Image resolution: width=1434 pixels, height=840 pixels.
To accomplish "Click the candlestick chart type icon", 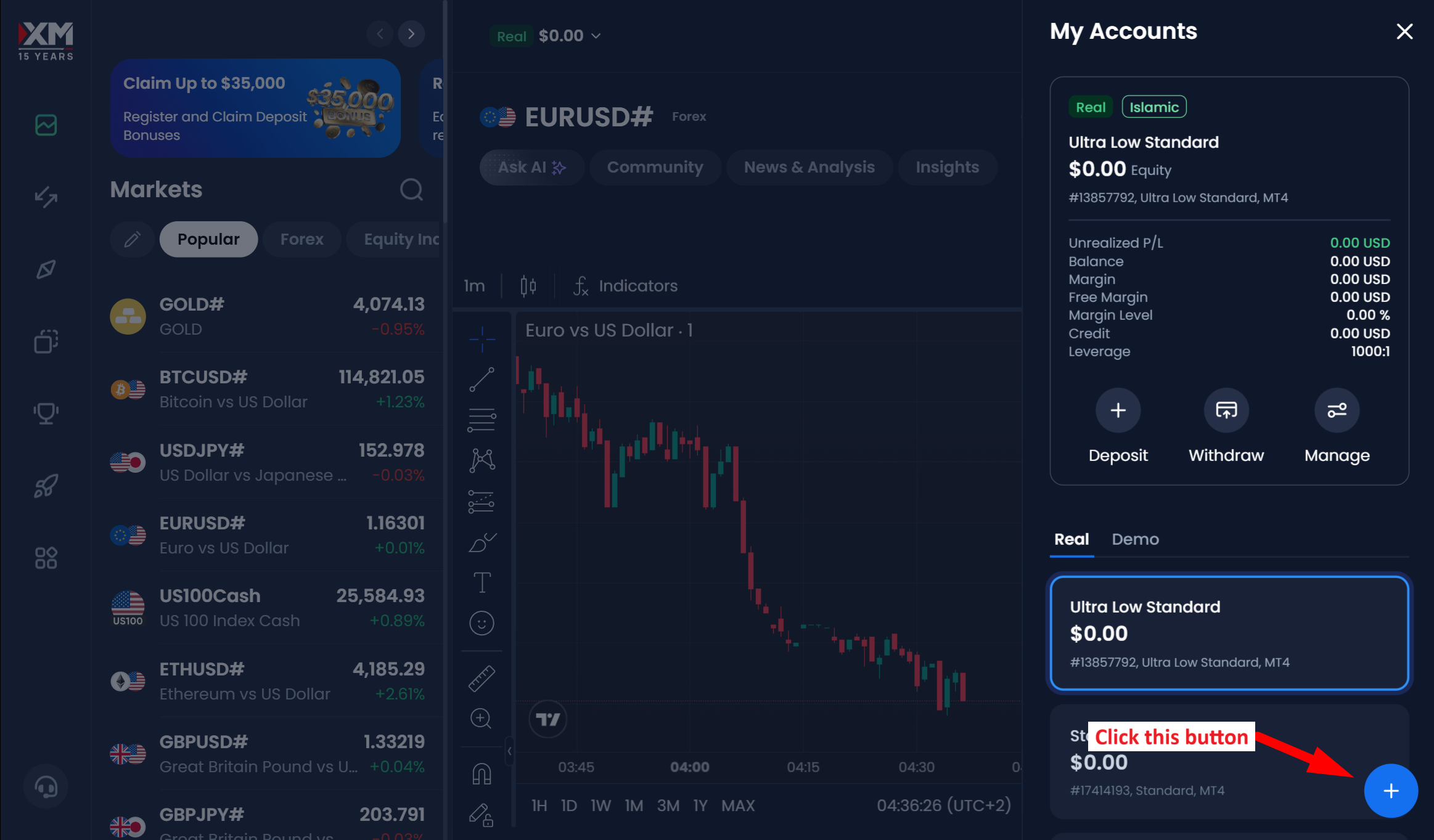I will pyautogui.click(x=528, y=286).
